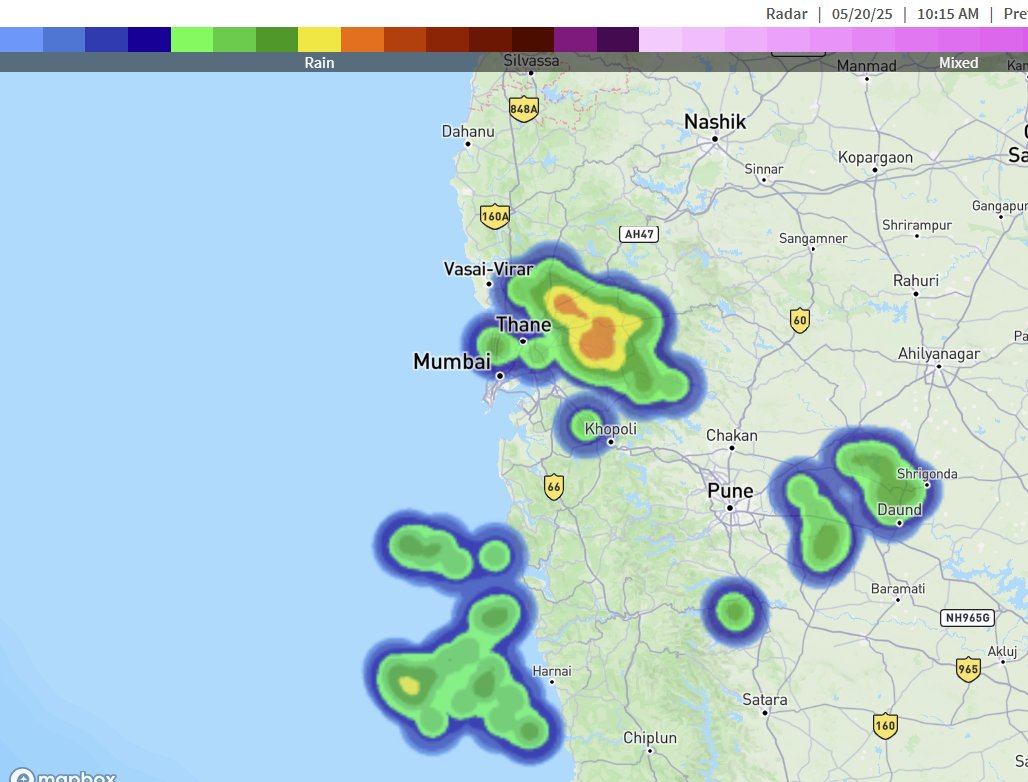Click the Thane city label
This screenshot has height=782, width=1028.
point(523,324)
